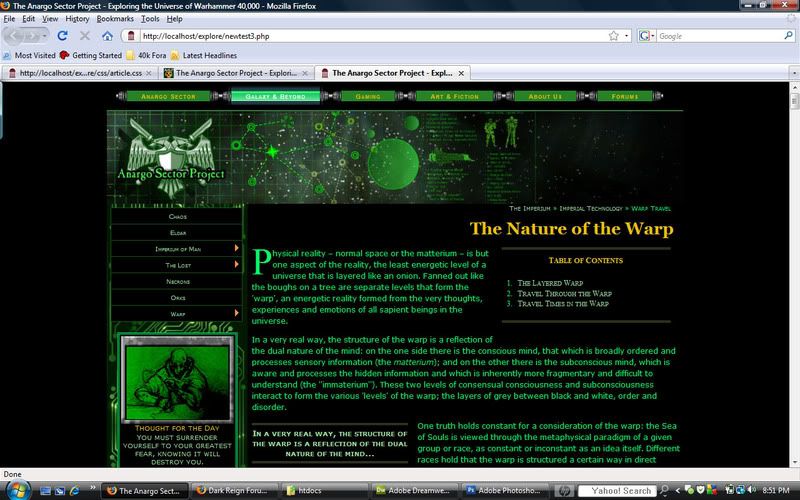Click the vertical page scrollbar thumb
This screenshot has width=800, height=500.
(x=794, y=101)
